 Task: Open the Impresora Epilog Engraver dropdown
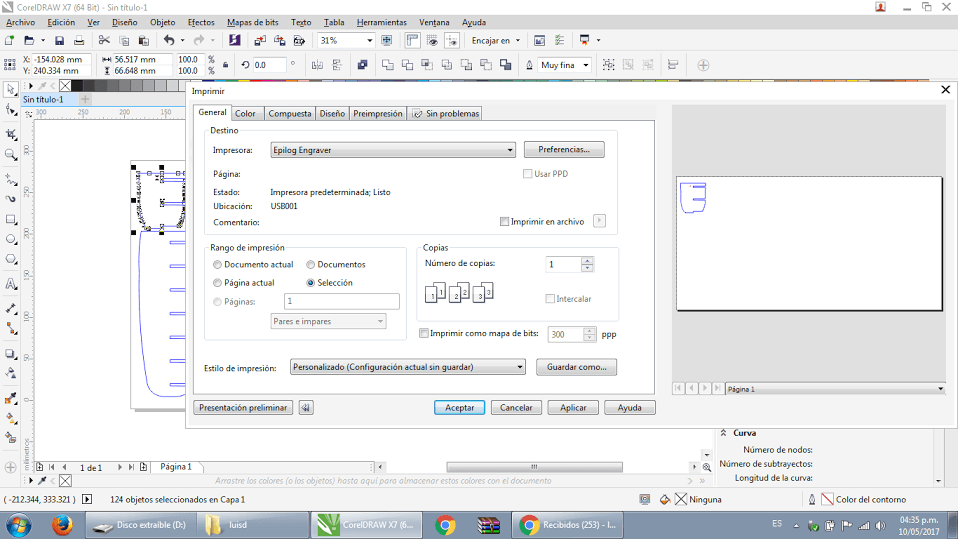click(x=393, y=150)
